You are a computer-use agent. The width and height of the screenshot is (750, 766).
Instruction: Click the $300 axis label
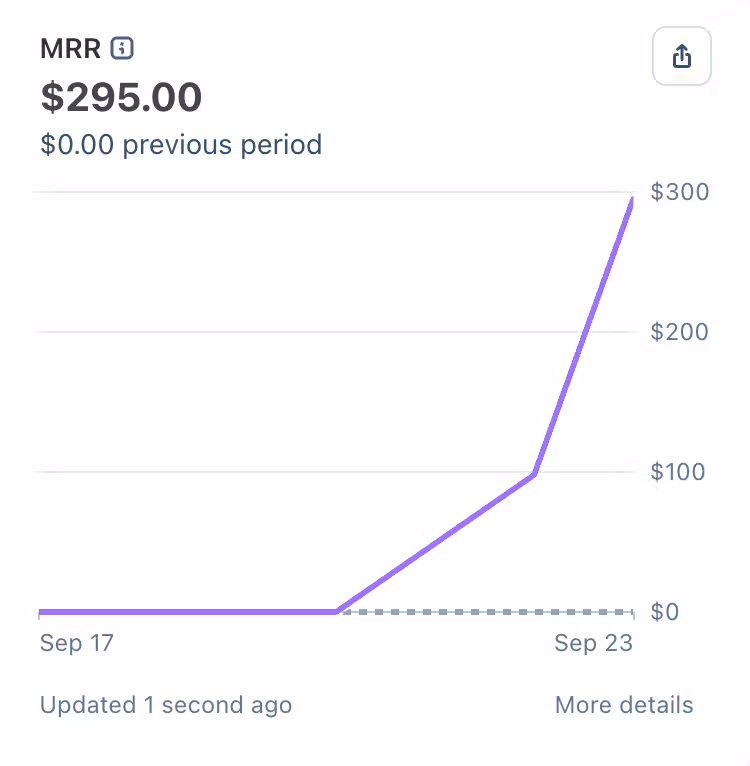[680, 192]
